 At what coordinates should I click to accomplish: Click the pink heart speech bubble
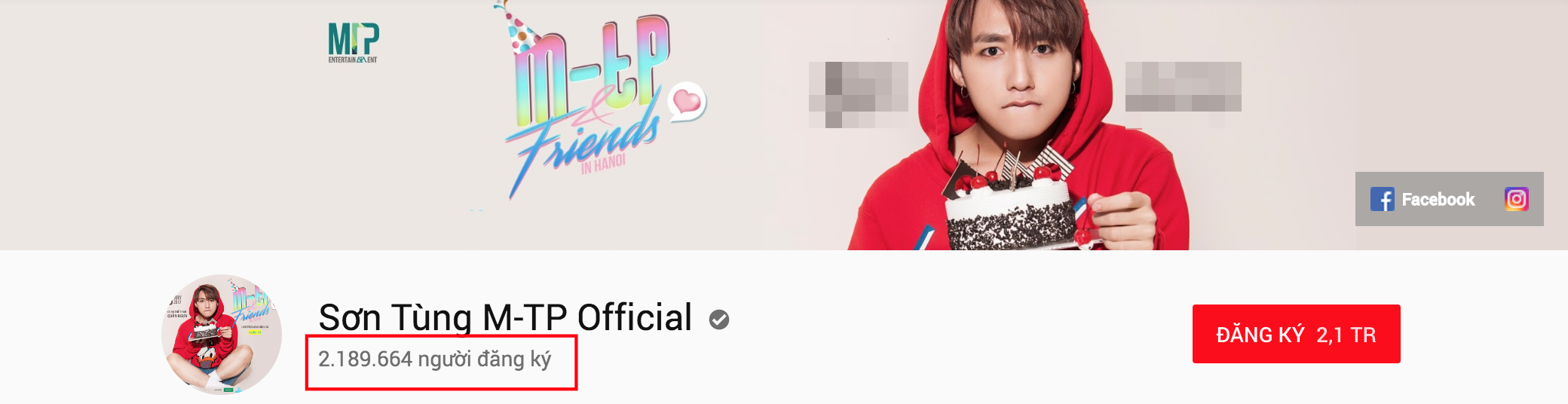[687, 101]
